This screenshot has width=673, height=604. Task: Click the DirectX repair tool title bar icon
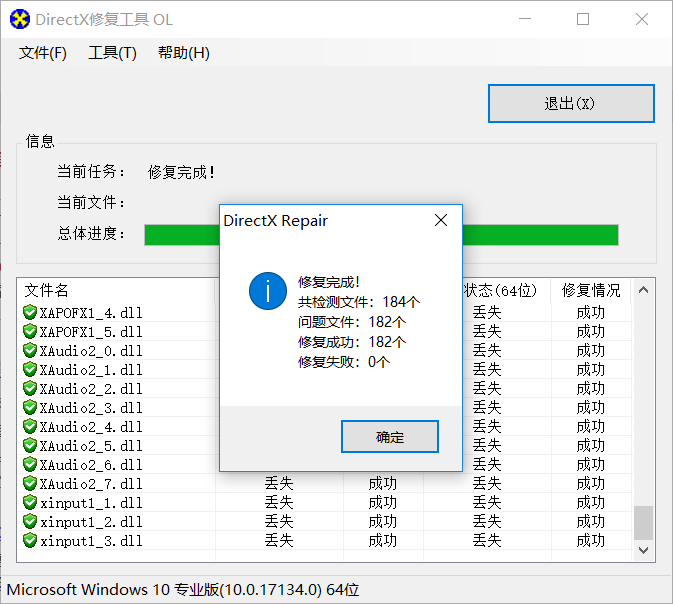point(20,19)
